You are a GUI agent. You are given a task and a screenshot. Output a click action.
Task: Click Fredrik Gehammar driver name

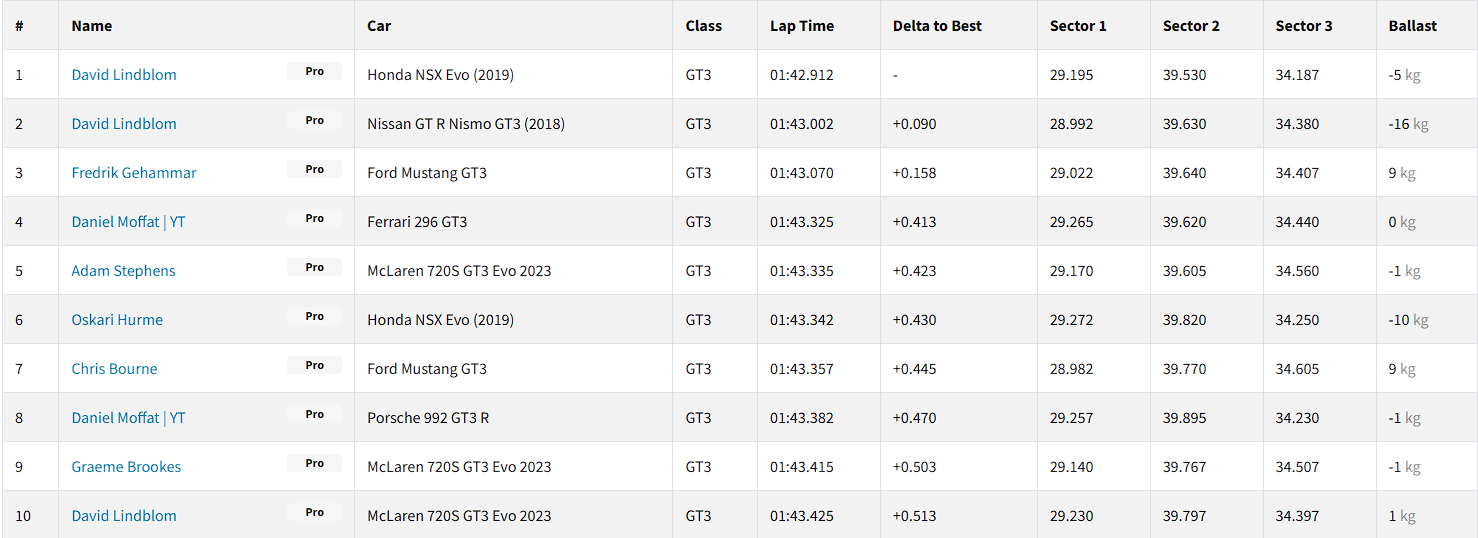point(134,173)
